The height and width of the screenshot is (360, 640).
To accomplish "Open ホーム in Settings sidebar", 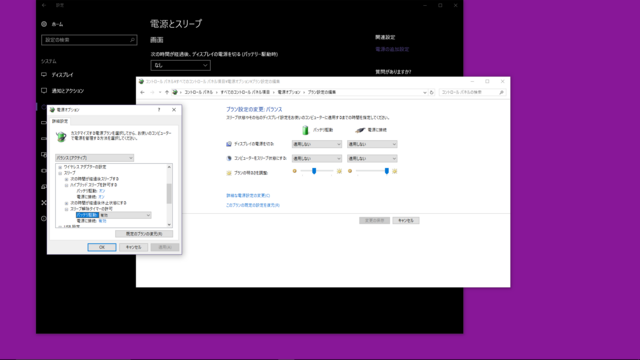I will pos(52,24).
